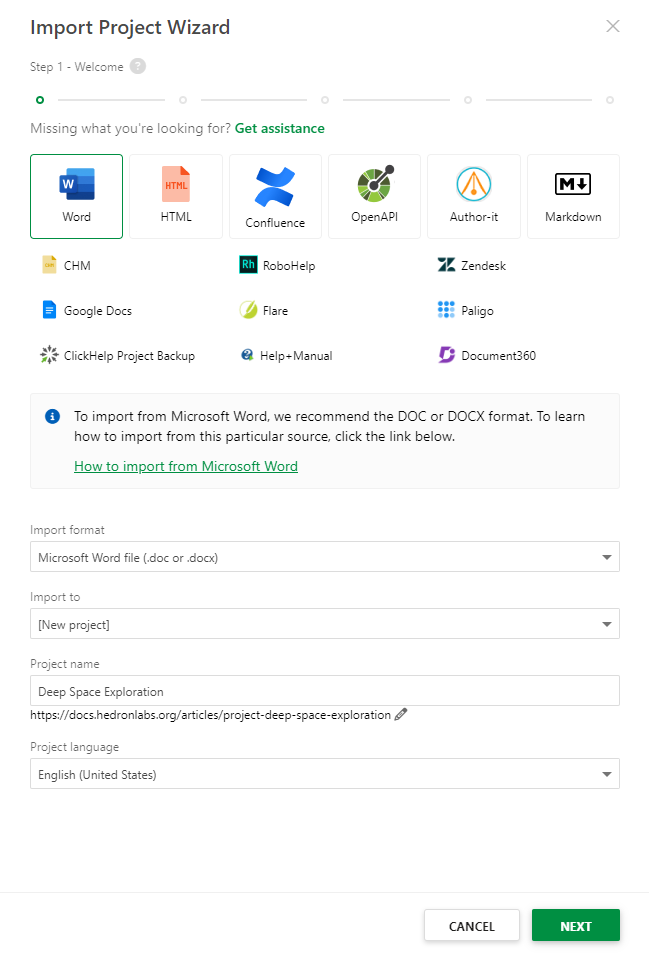The image size is (649, 954).
Task: Pick the OpenAPI import option
Action: click(374, 196)
